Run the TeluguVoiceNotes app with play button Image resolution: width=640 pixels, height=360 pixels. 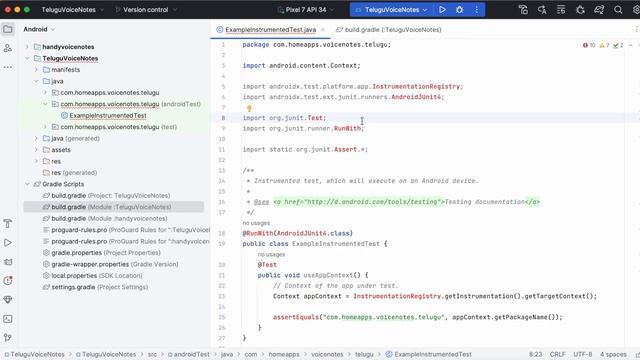442,9
